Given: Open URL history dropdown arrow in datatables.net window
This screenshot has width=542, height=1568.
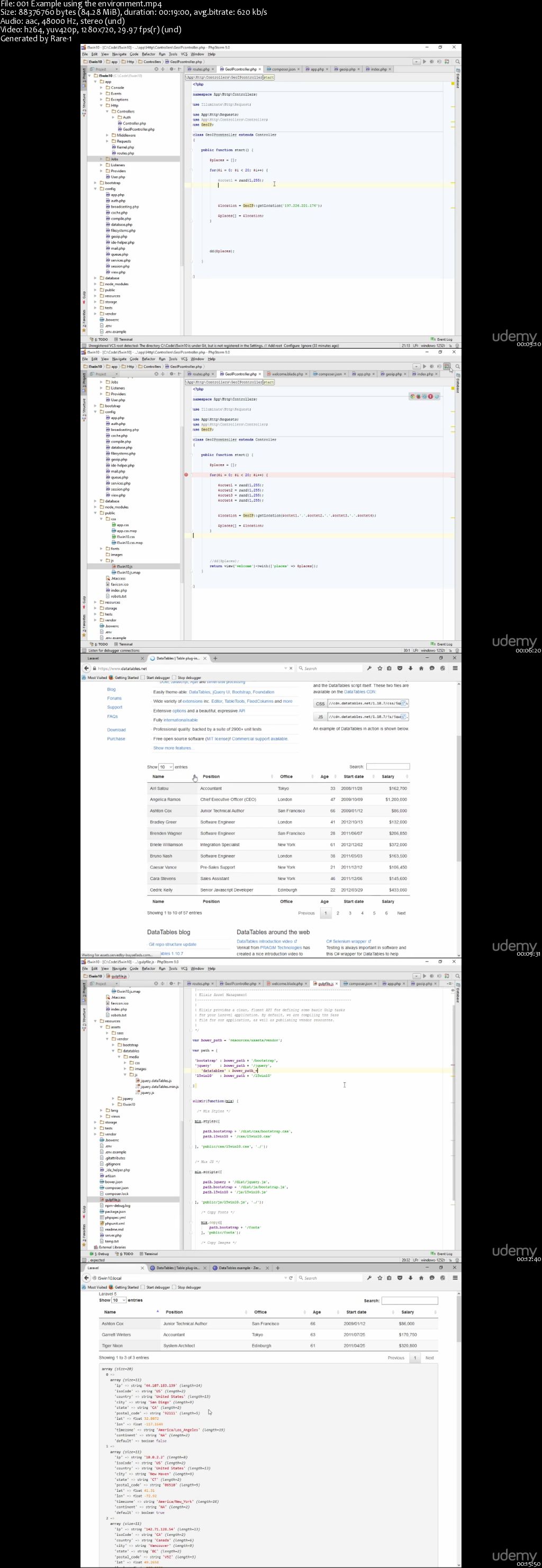Looking at the screenshot, I should point(286,668).
